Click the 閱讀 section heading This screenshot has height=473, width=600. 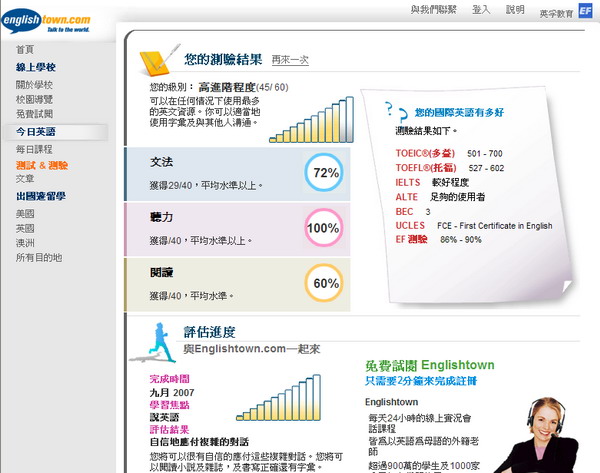click(161, 272)
